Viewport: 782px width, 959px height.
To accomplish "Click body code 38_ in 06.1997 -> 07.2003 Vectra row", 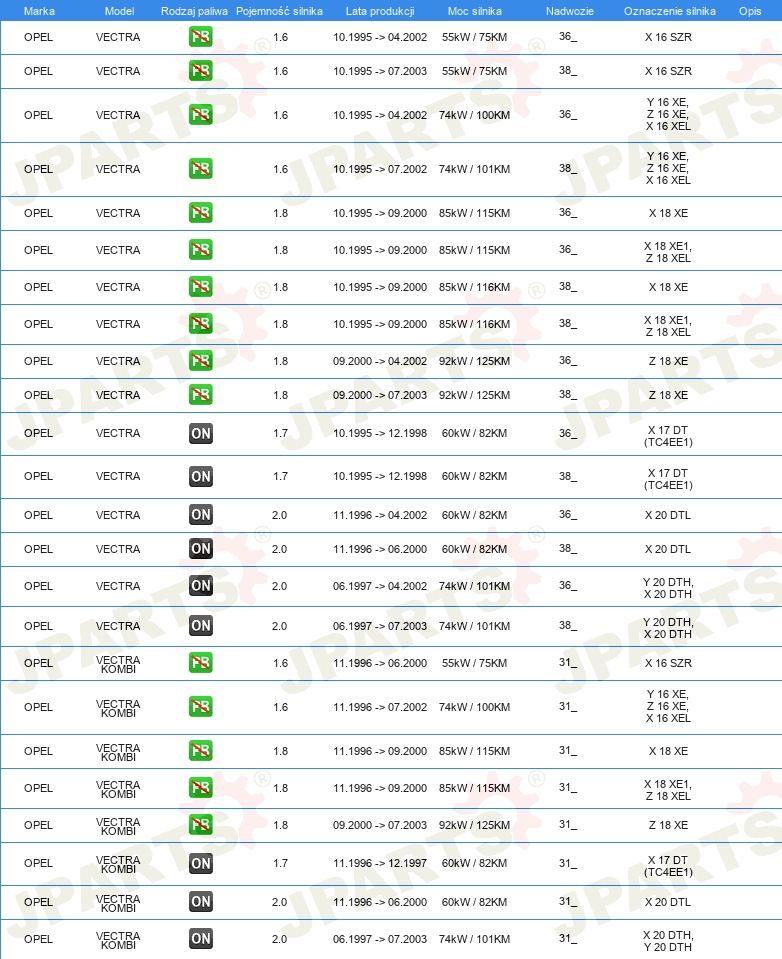I will [x=567, y=626].
